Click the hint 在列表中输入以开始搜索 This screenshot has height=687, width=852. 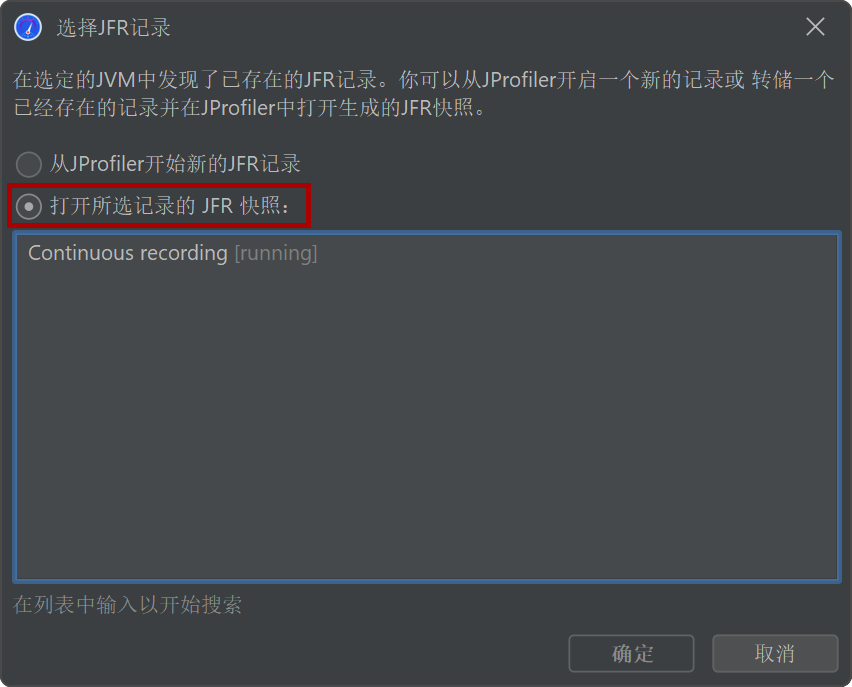[x=128, y=604]
